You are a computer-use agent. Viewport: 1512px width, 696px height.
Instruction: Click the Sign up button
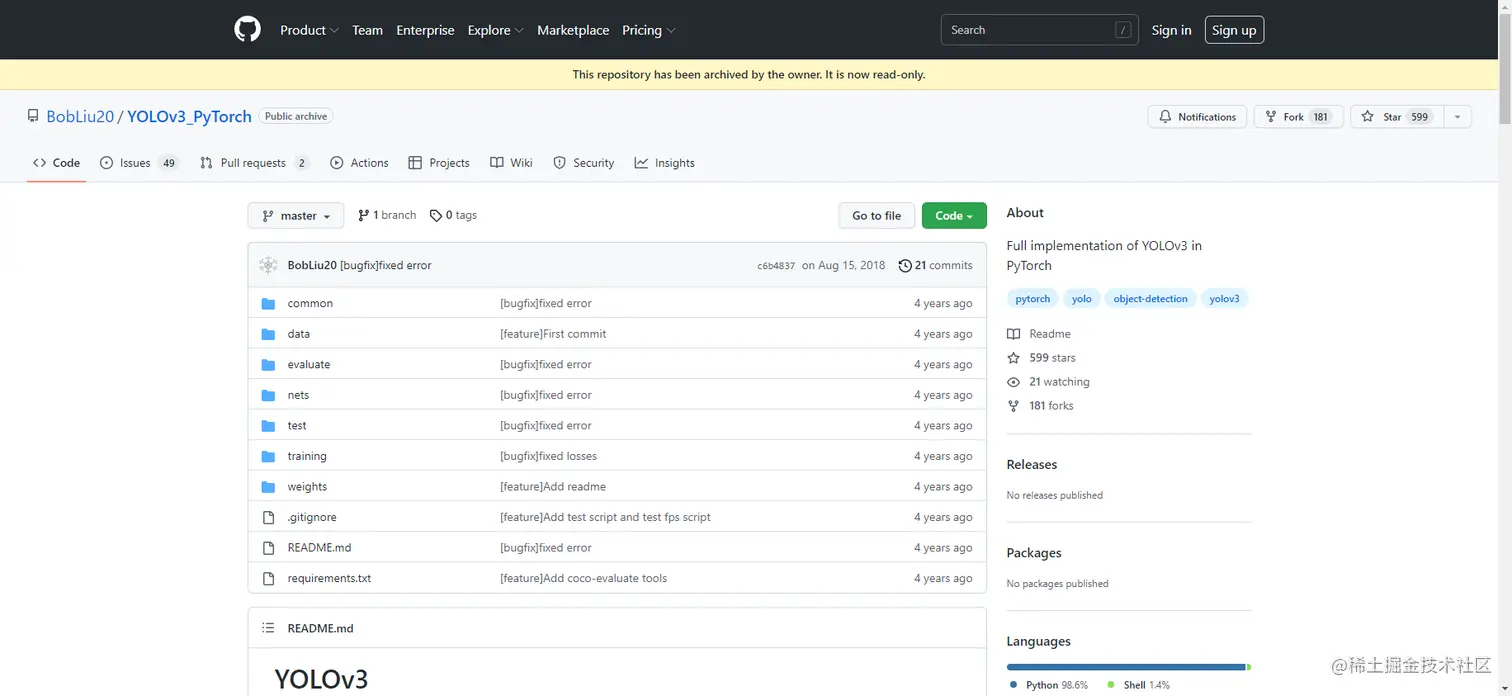coord(1234,30)
